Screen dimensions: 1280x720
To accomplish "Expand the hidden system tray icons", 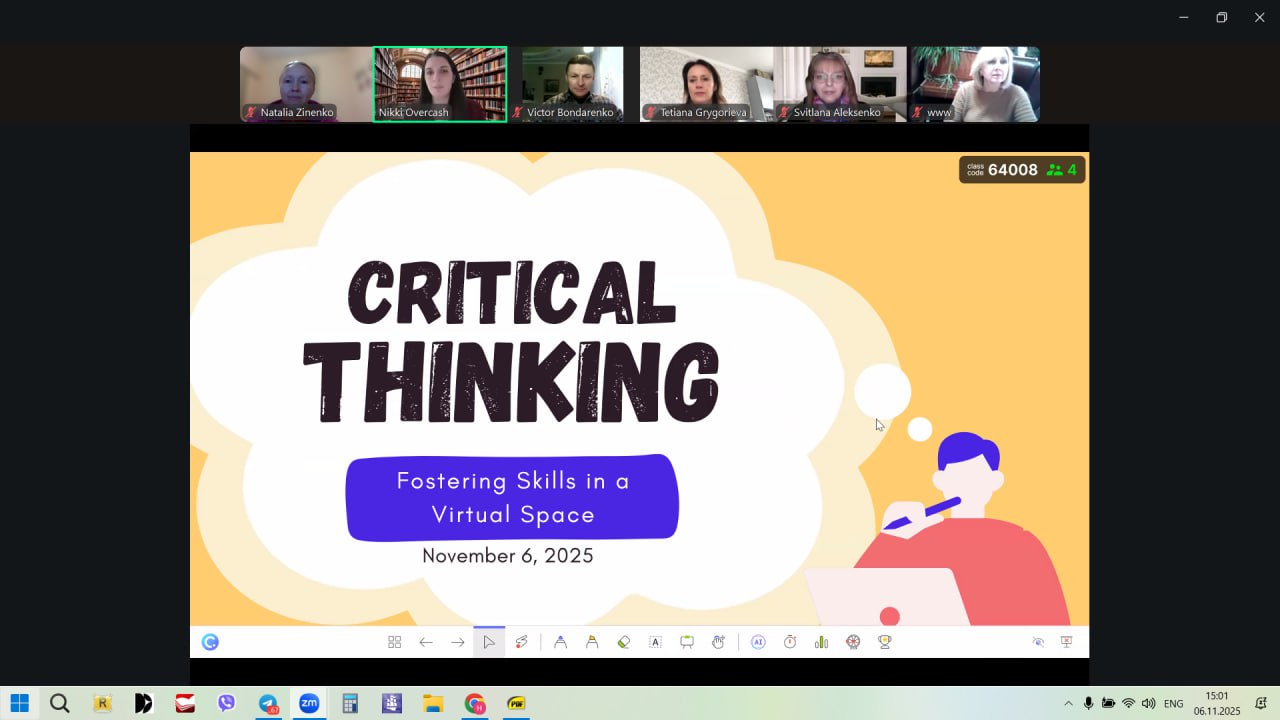I will pyautogui.click(x=1068, y=703).
